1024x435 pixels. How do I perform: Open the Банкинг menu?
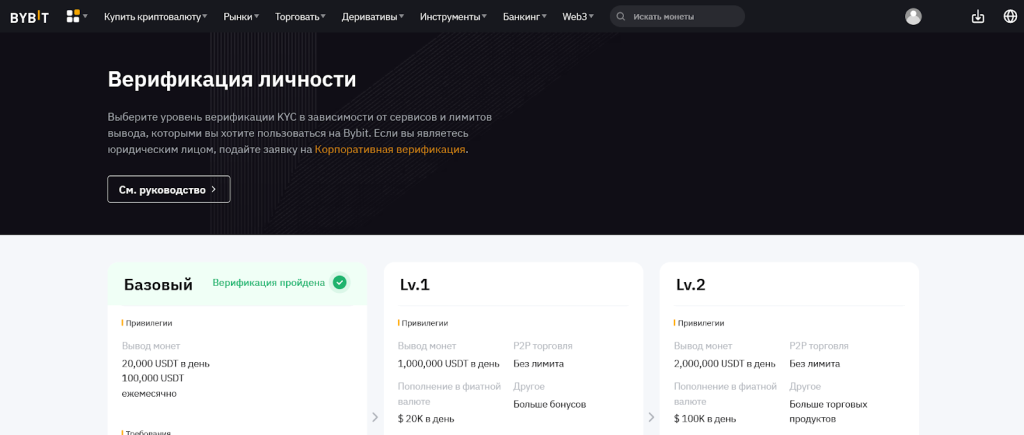coord(524,17)
